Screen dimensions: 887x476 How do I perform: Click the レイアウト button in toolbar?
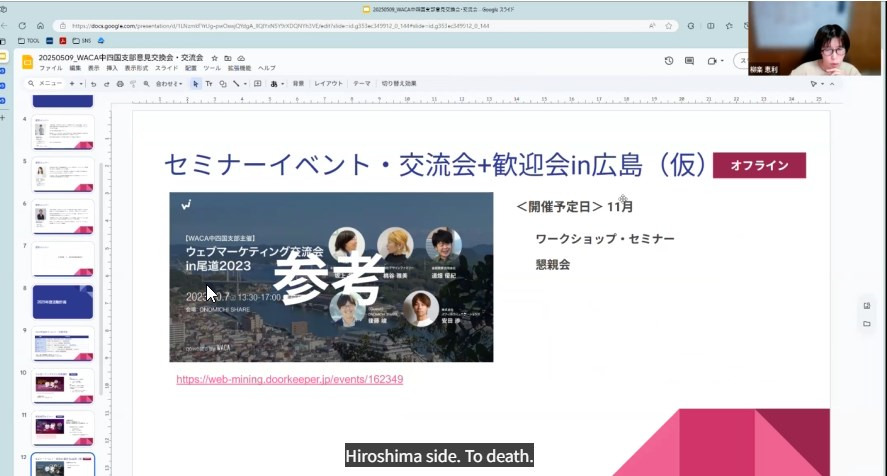328,84
